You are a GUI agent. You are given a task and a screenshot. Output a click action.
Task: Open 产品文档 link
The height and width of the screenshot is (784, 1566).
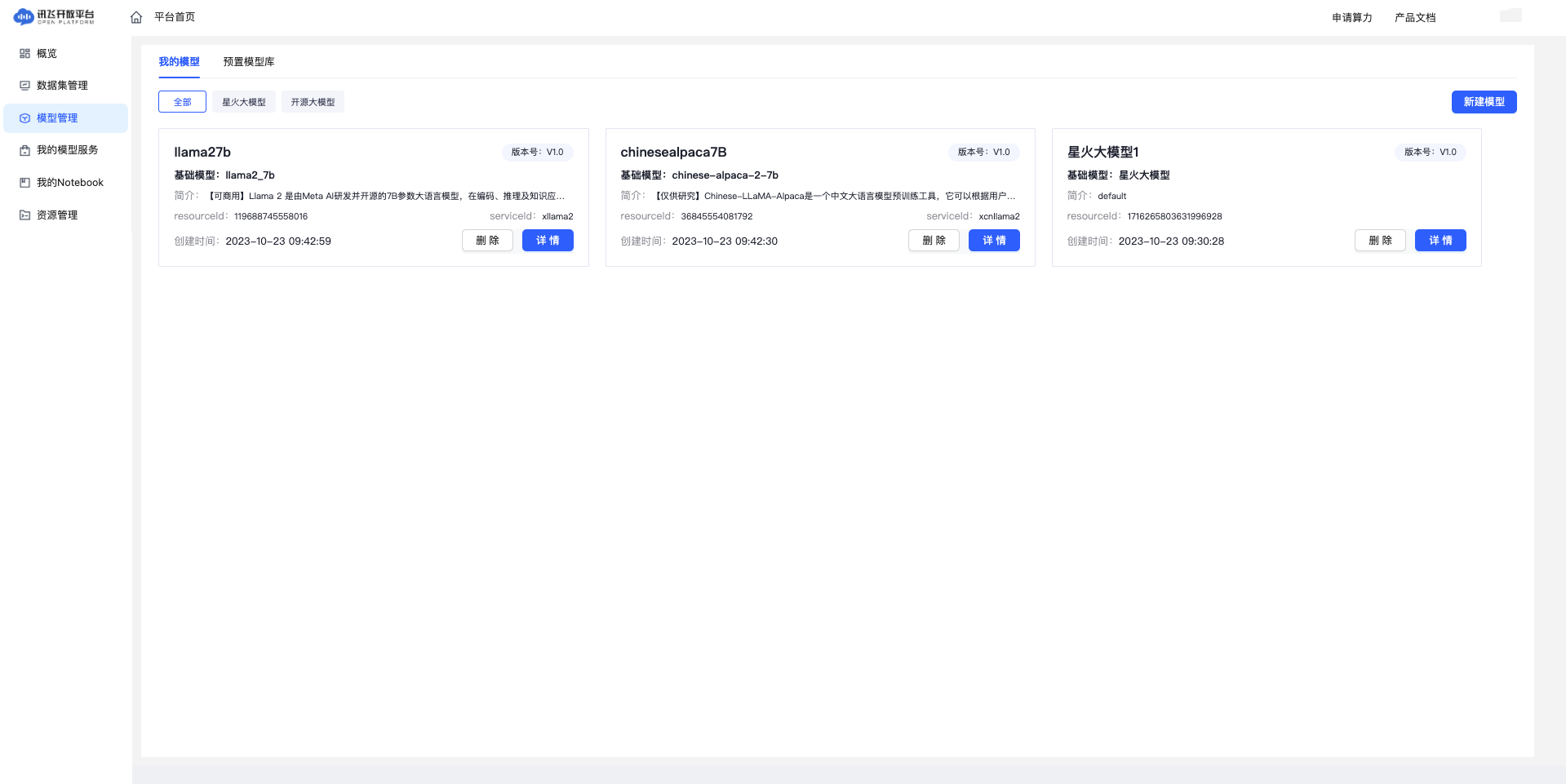tap(1415, 17)
